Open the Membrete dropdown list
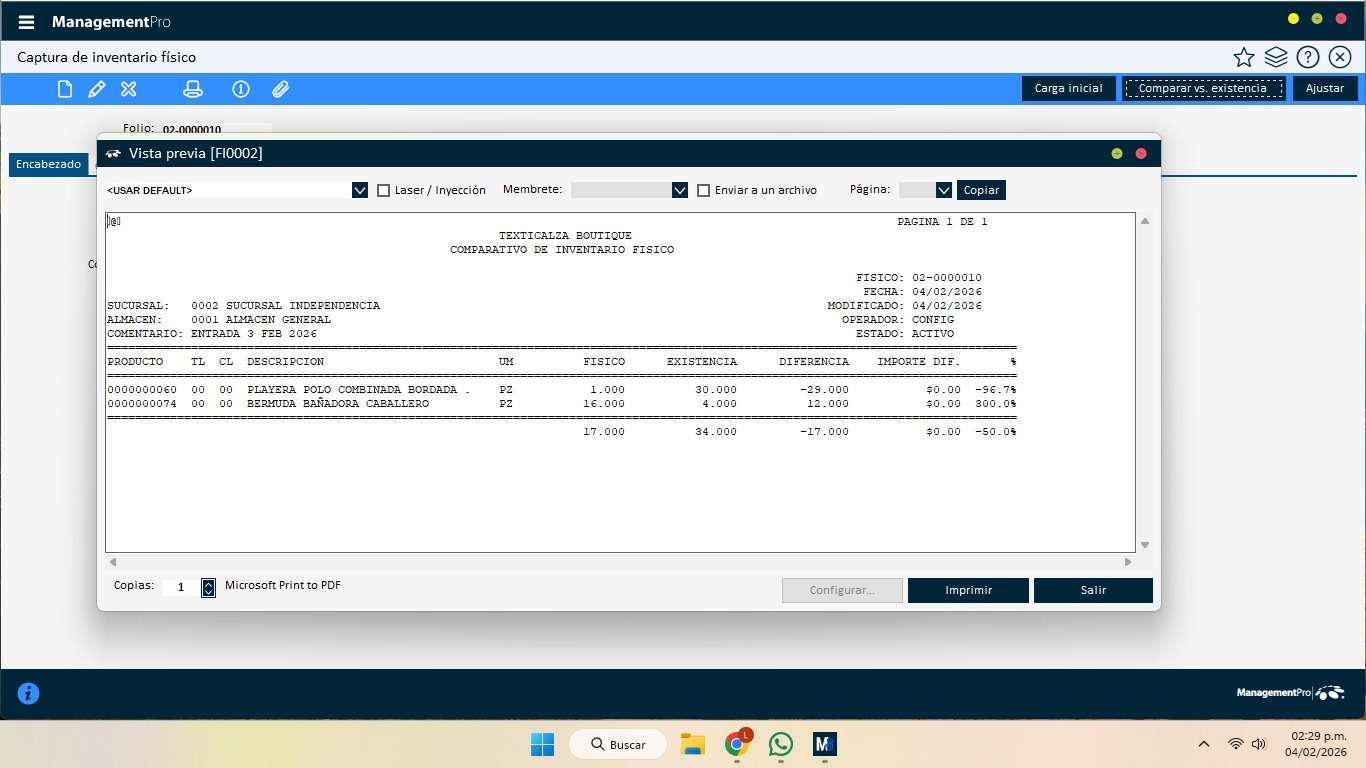1366x768 pixels. click(680, 190)
